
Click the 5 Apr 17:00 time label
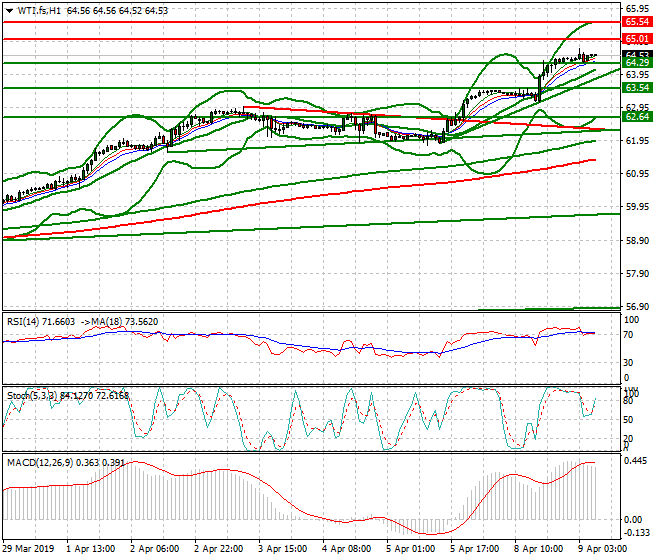coord(474,549)
